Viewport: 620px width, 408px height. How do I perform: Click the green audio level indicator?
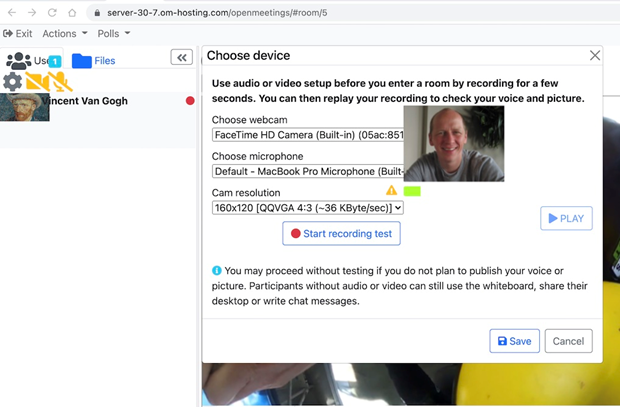pos(412,190)
